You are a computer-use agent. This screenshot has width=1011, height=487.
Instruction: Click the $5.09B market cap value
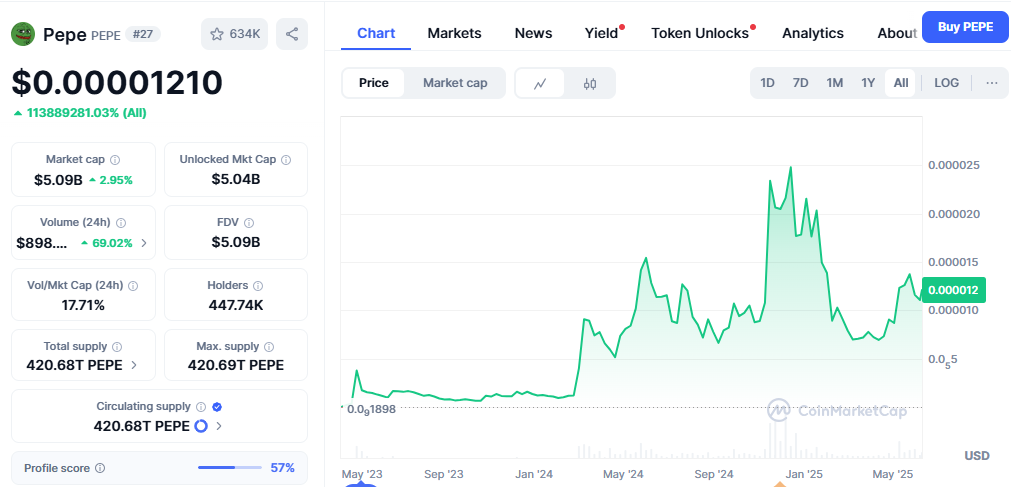[x=58, y=180]
